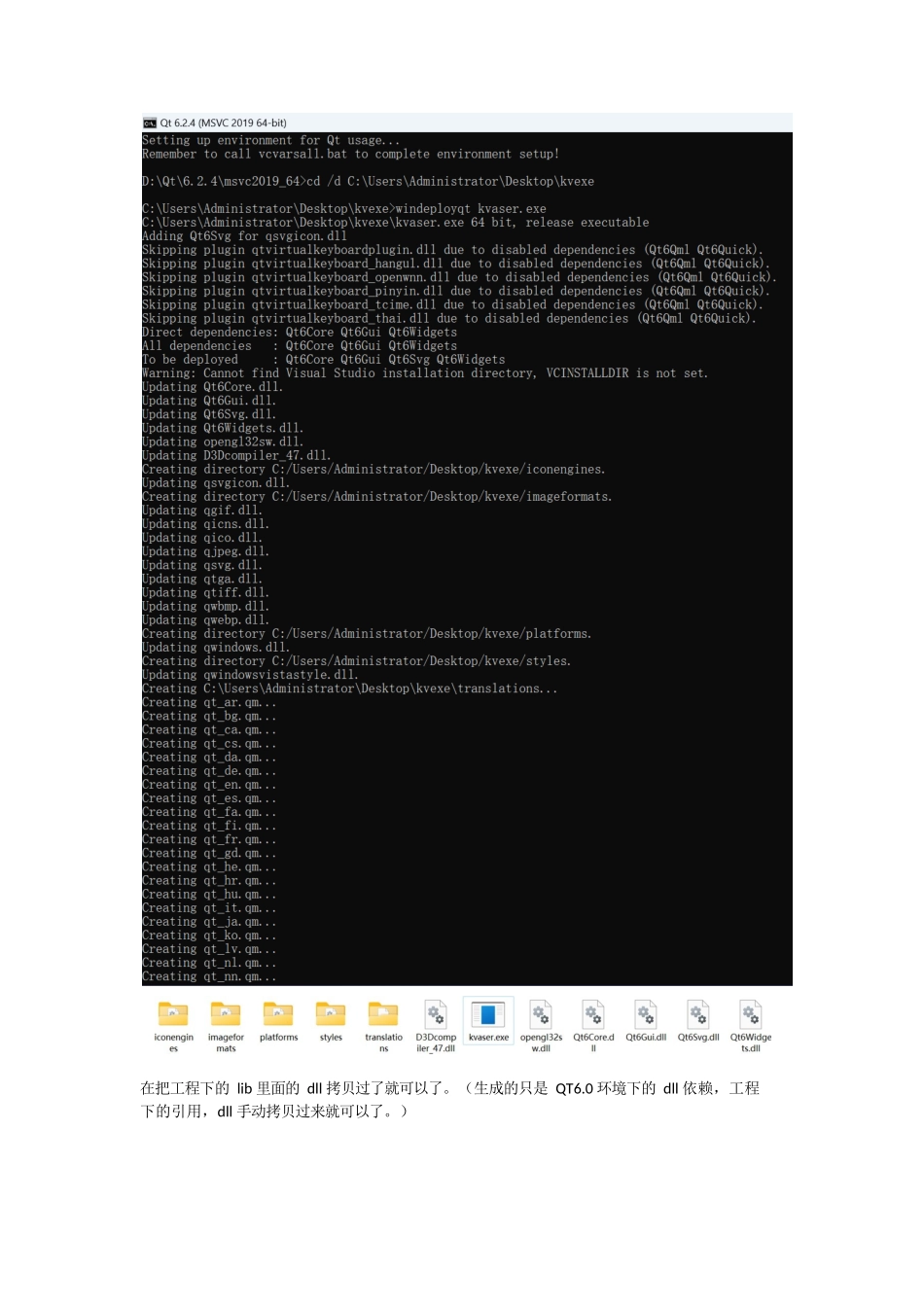924x1307 pixels.
Task: Click the 'Creating directory .../styles' line
Action: tap(357, 661)
